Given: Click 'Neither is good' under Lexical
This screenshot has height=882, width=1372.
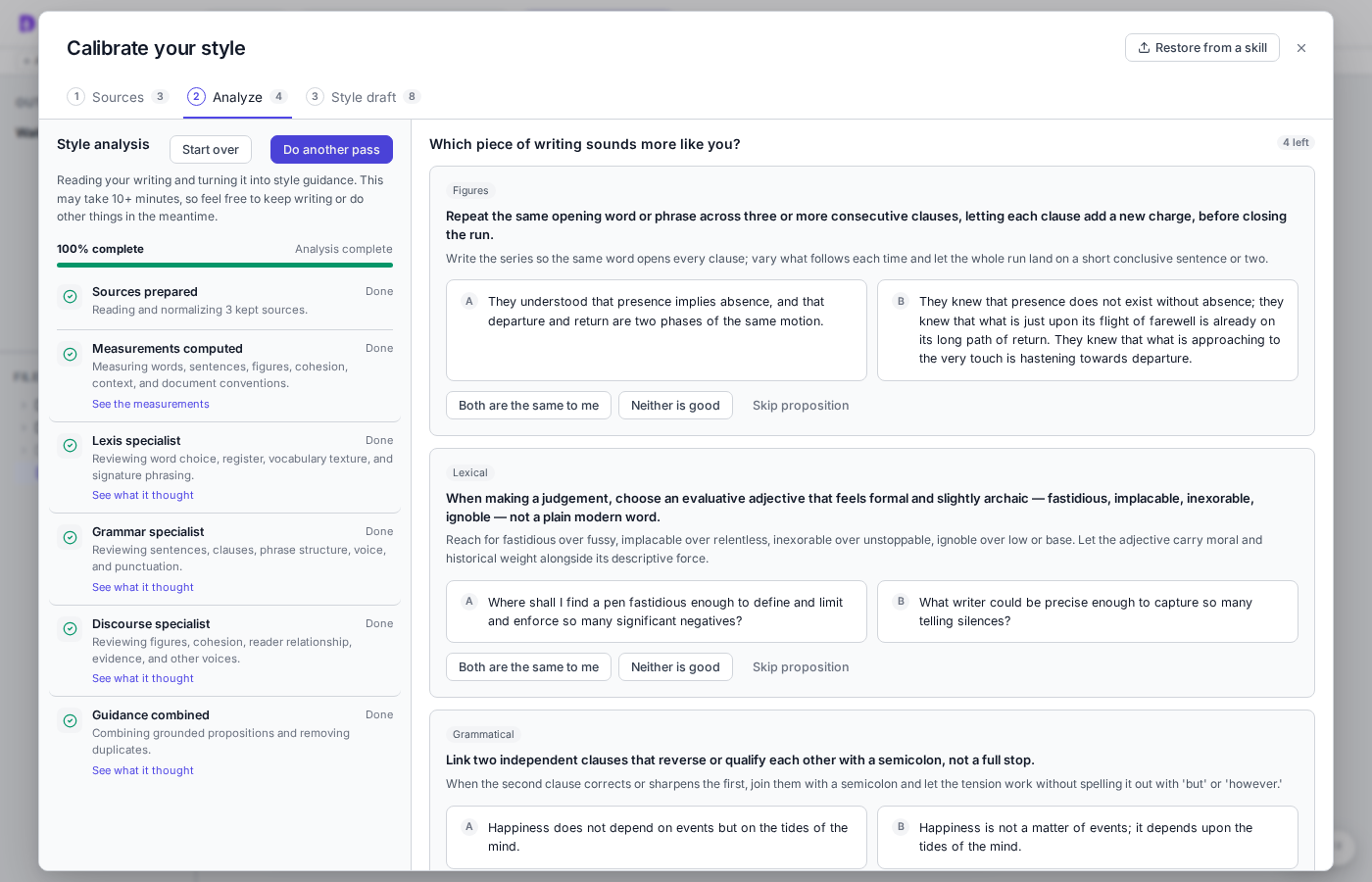Looking at the screenshot, I should (x=675, y=667).
